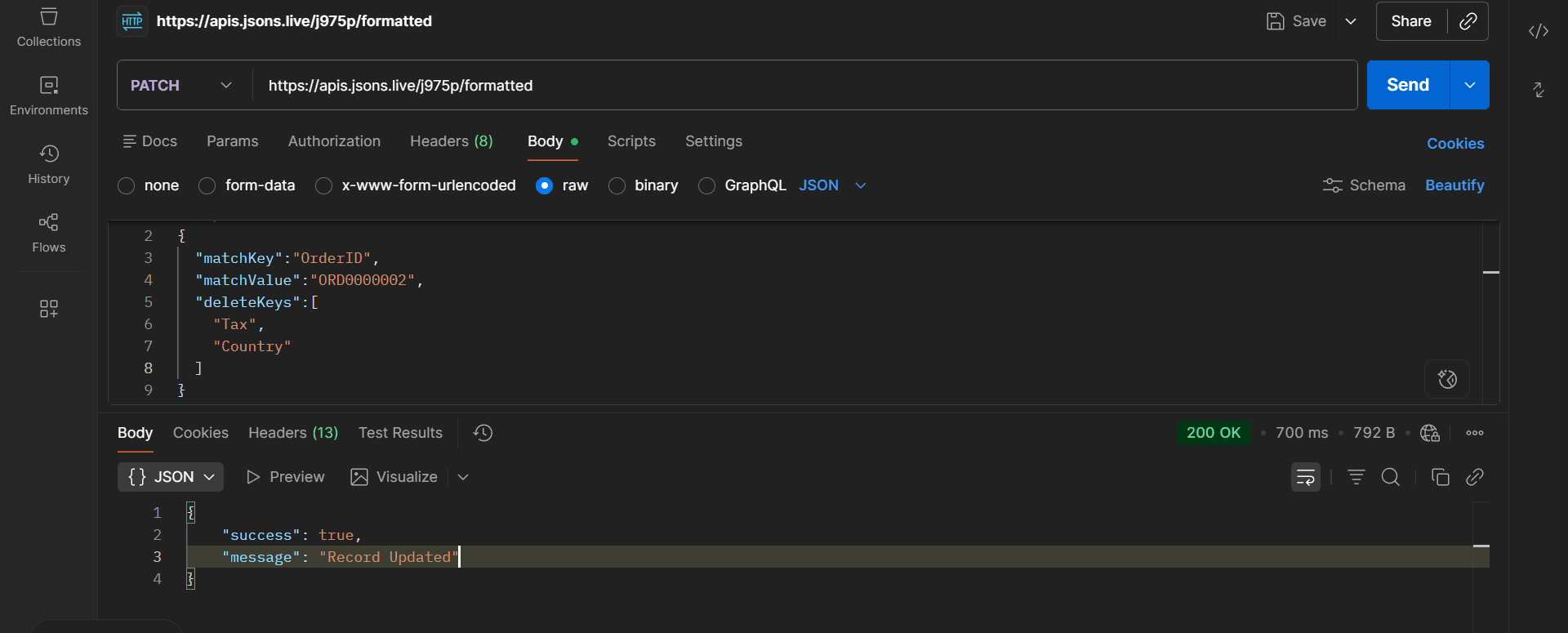
Task: Click the expand arrows icon in right sidebar
Action: tap(1539, 90)
